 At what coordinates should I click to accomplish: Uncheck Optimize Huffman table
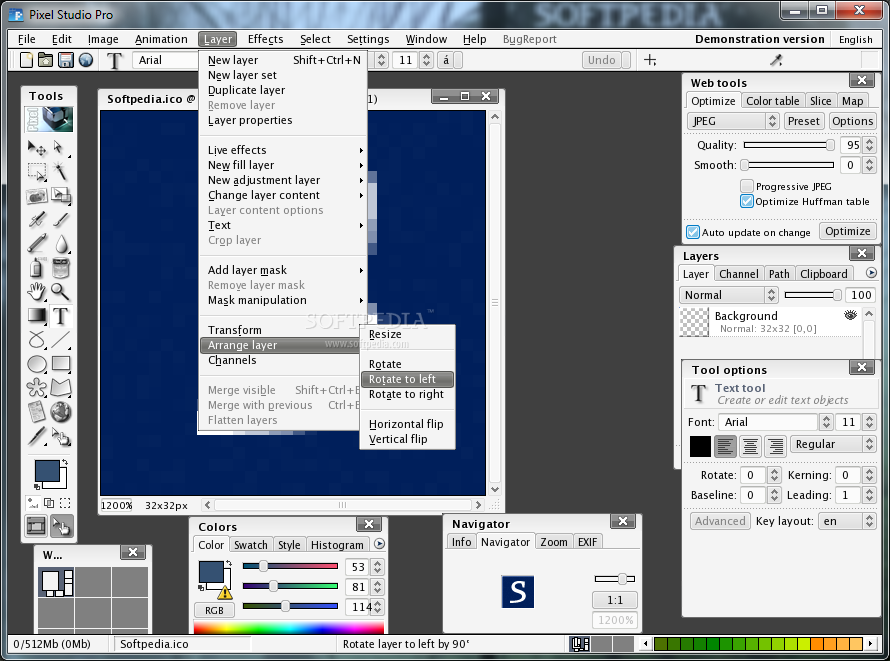tap(747, 201)
